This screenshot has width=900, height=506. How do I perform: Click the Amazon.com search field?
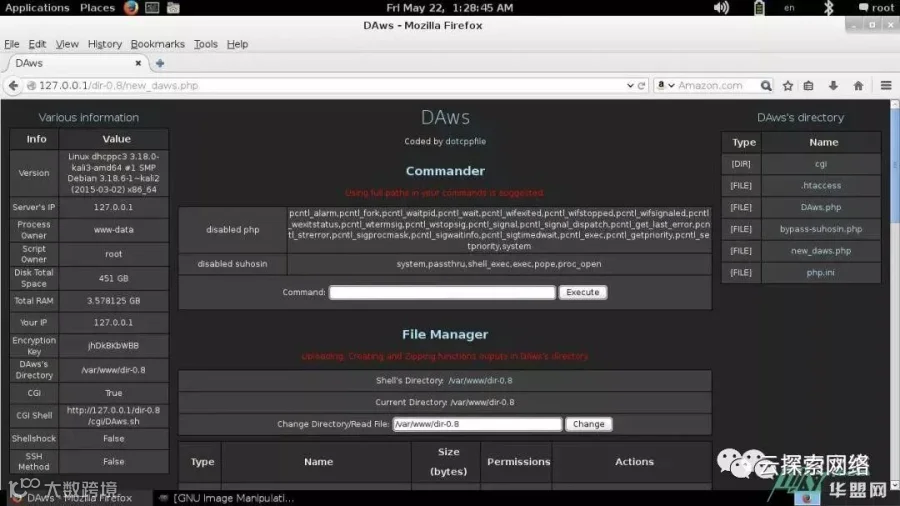pyautogui.click(x=716, y=85)
